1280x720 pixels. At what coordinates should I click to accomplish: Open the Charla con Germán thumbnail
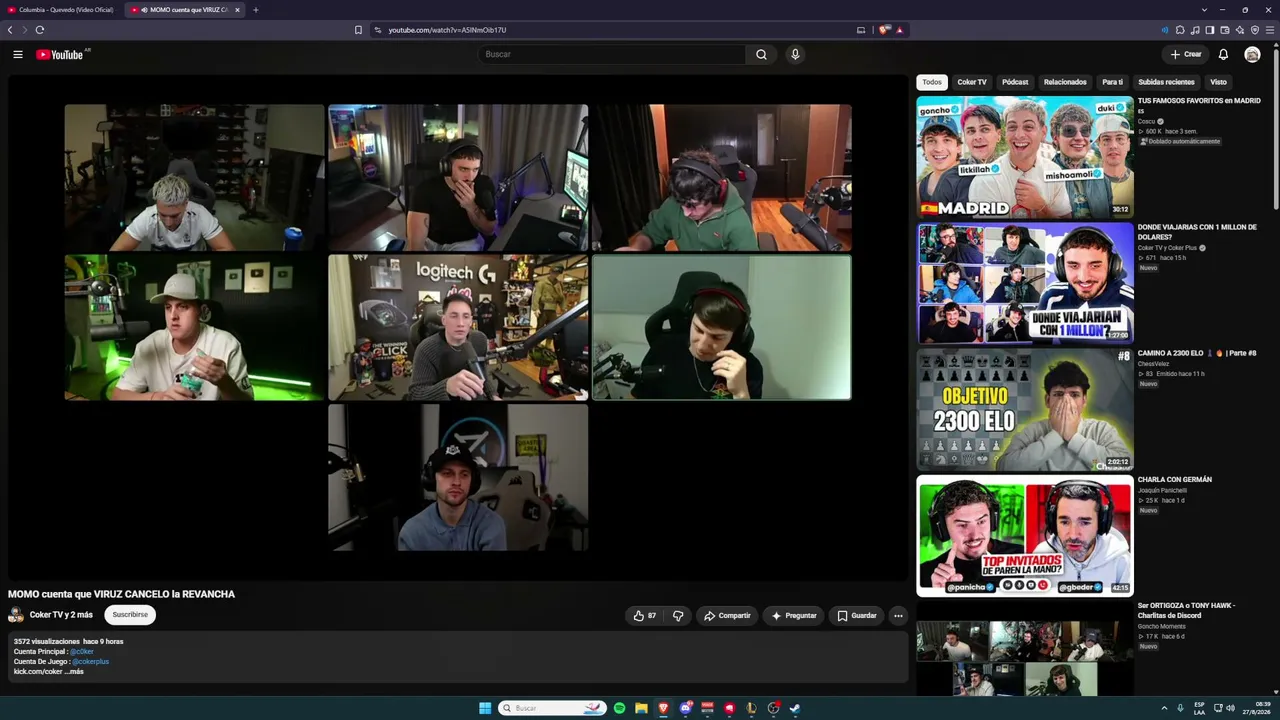click(1025, 535)
